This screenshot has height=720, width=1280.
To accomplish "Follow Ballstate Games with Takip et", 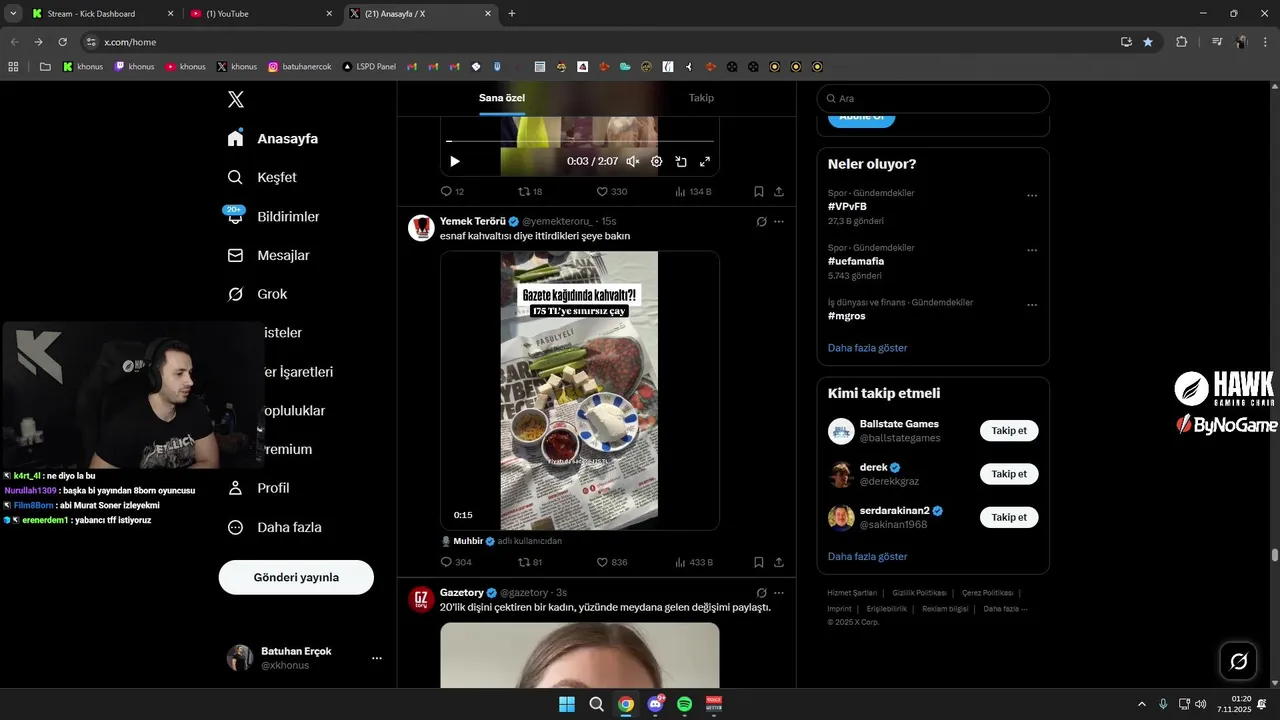I will pyautogui.click(x=1009, y=431).
